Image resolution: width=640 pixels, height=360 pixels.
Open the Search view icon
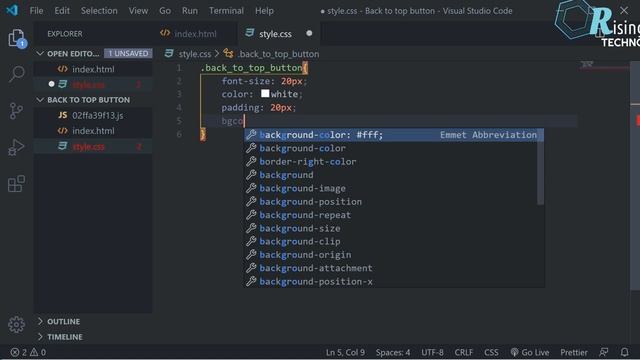[x=16, y=74]
